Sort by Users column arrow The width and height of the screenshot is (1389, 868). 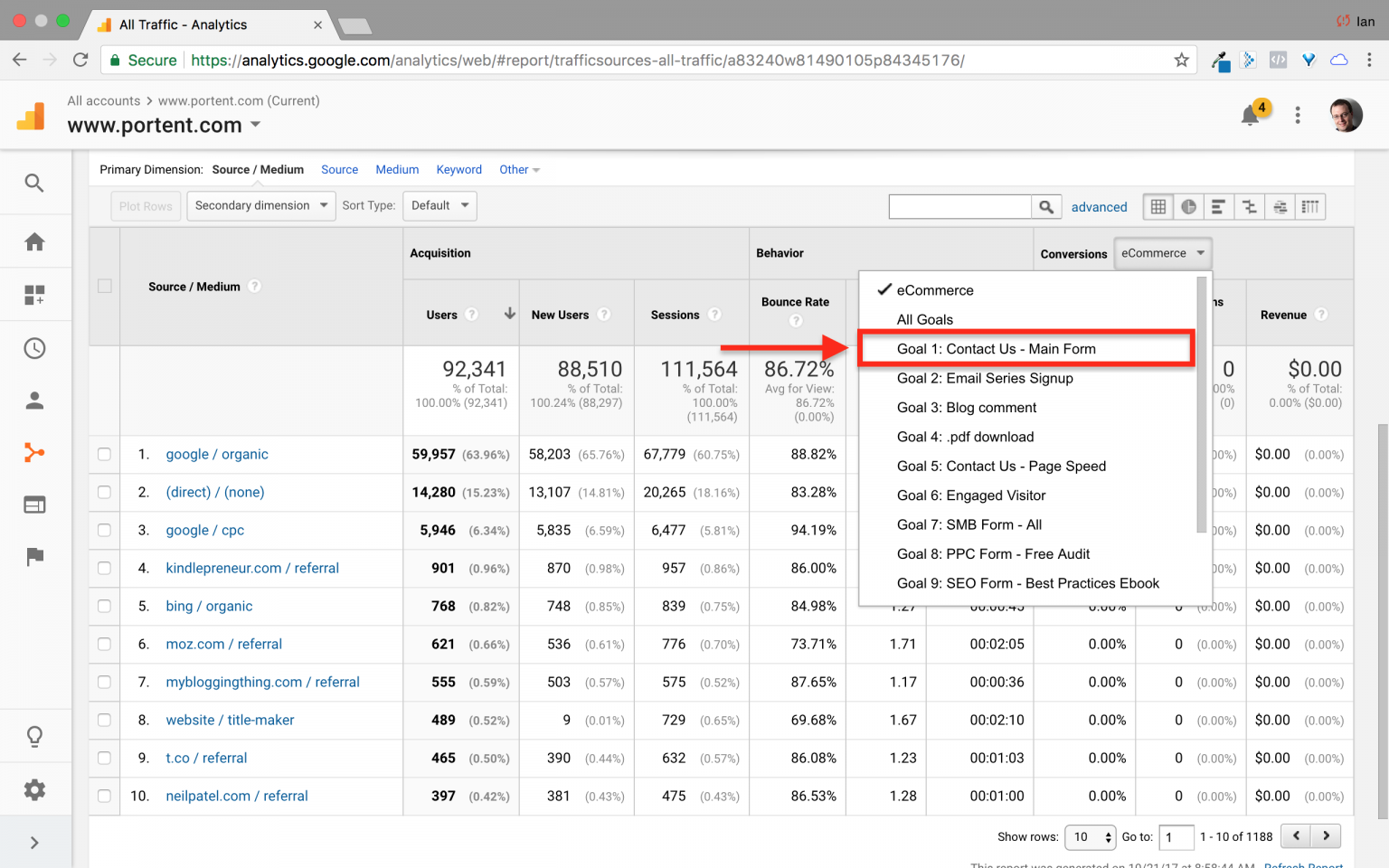click(510, 314)
